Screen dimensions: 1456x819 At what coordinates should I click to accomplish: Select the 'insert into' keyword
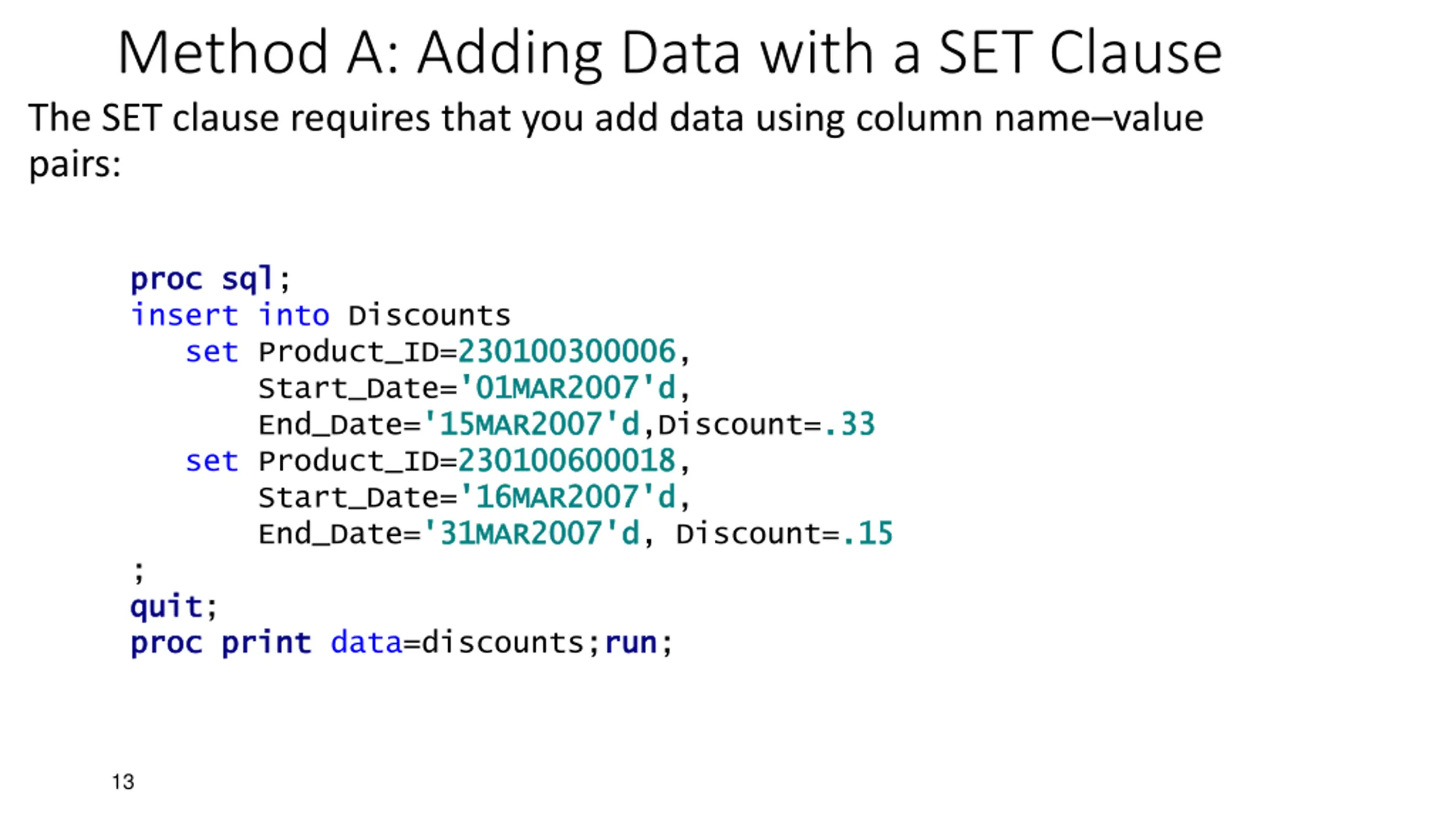click(230, 315)
